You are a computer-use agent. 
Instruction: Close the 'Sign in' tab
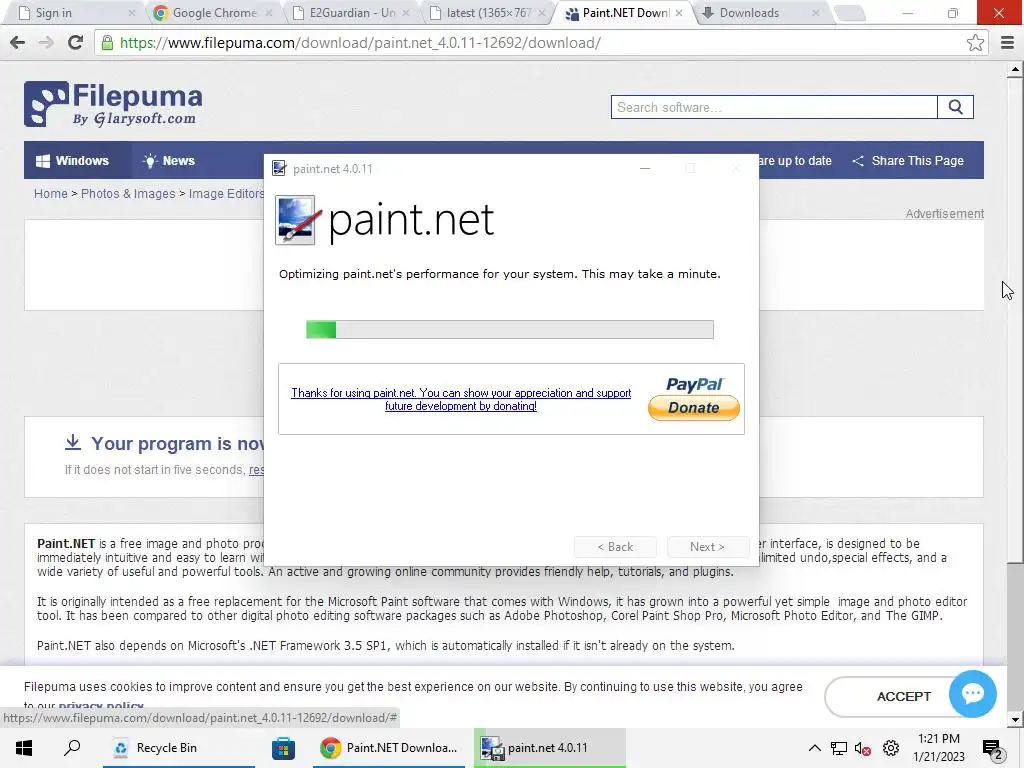(x=132, y=13)
